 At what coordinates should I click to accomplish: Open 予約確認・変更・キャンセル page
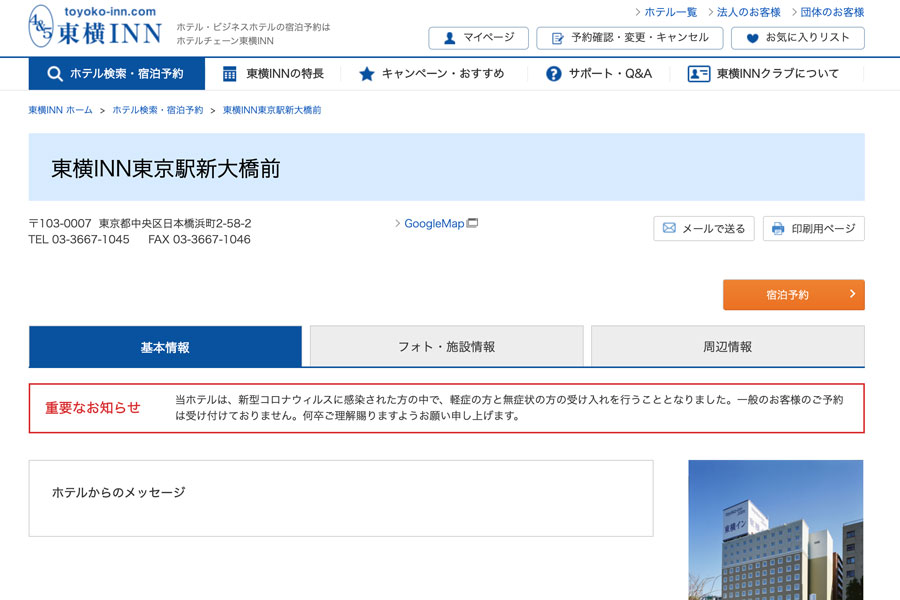[x=630, y=38]
